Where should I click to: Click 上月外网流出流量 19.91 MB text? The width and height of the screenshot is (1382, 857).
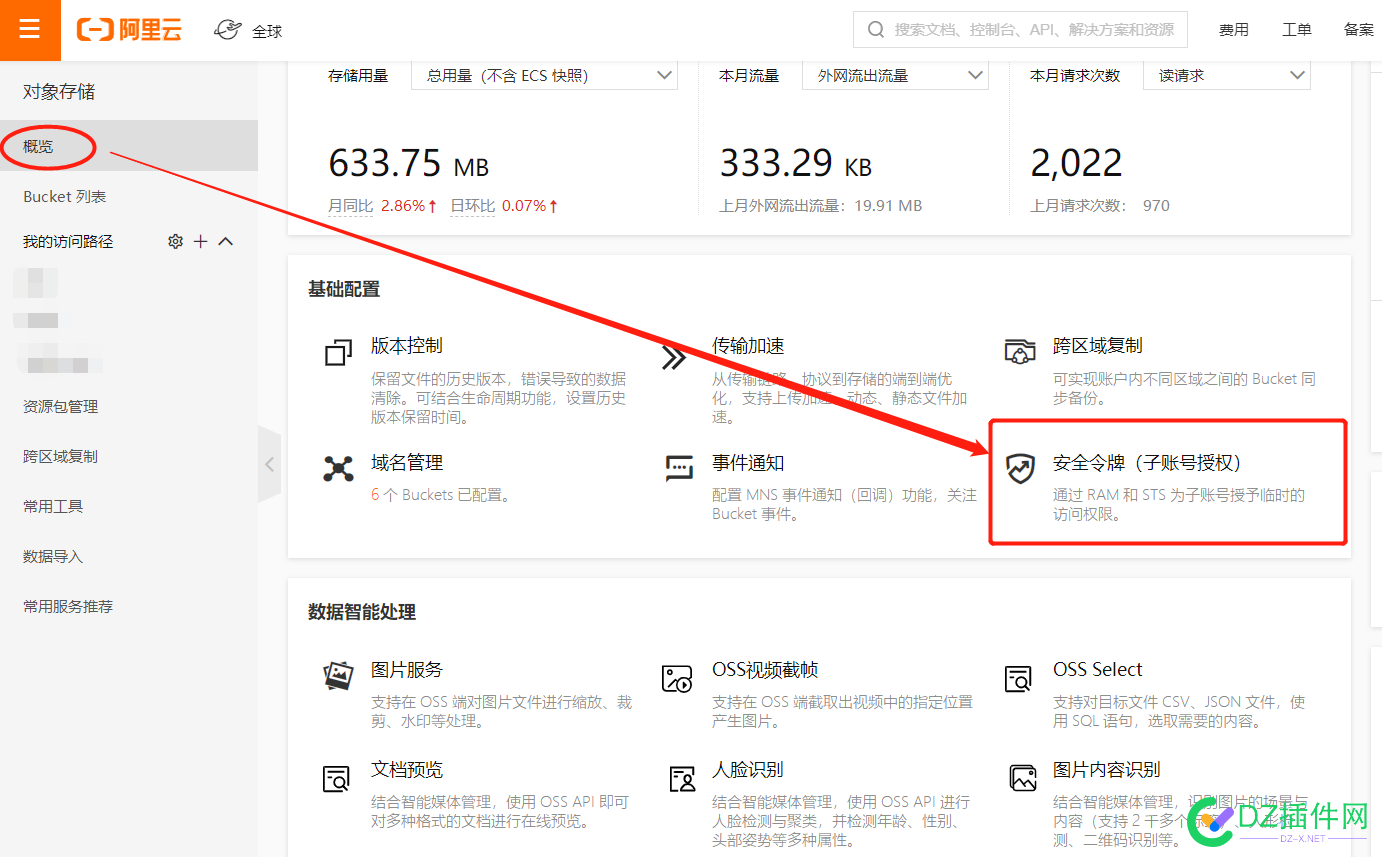pyautogui.click(x=820, y=206)
